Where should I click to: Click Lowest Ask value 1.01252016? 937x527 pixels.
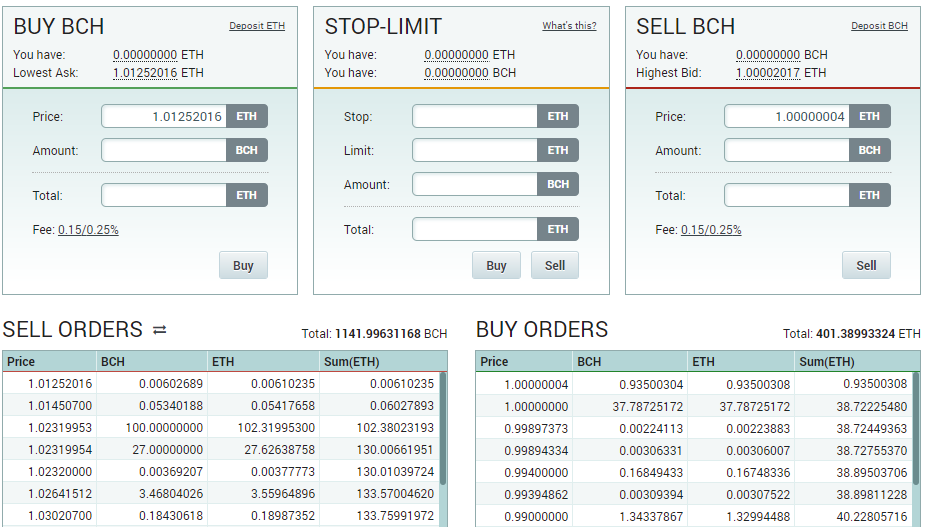point(145,73)
